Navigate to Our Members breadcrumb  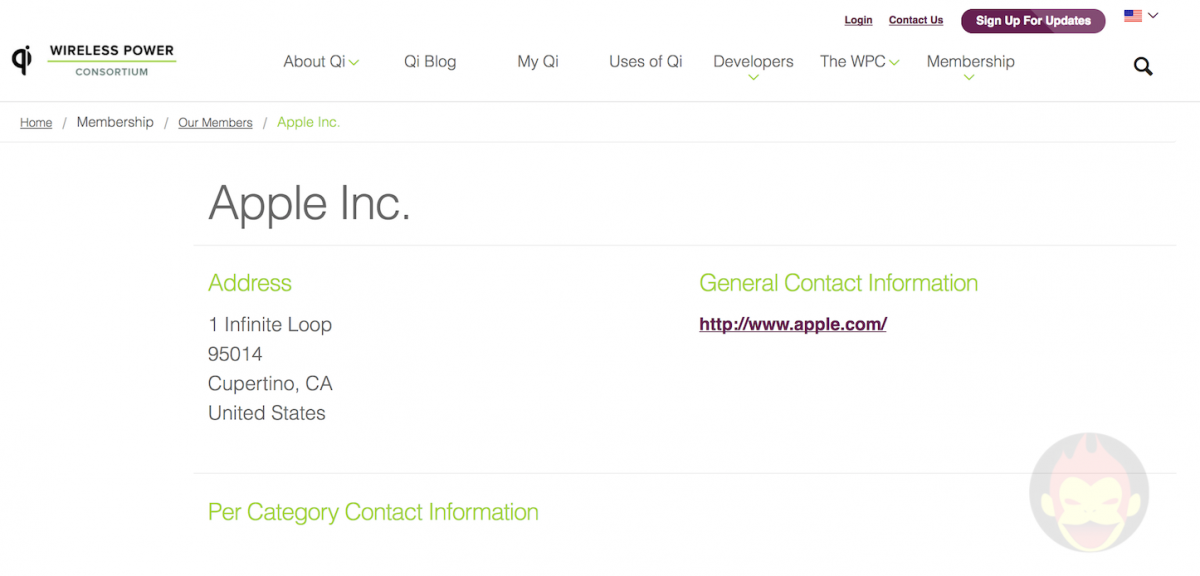(215, 122)
